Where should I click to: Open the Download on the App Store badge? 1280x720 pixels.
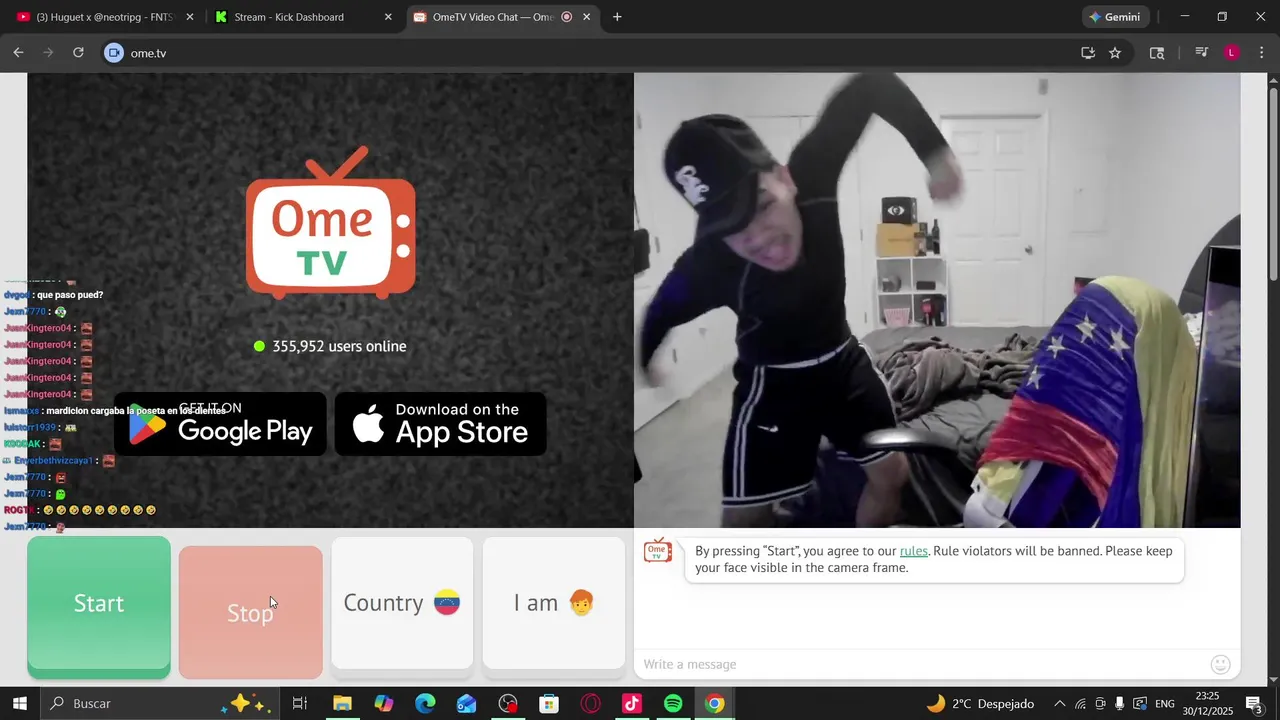(x=441, y=424)
